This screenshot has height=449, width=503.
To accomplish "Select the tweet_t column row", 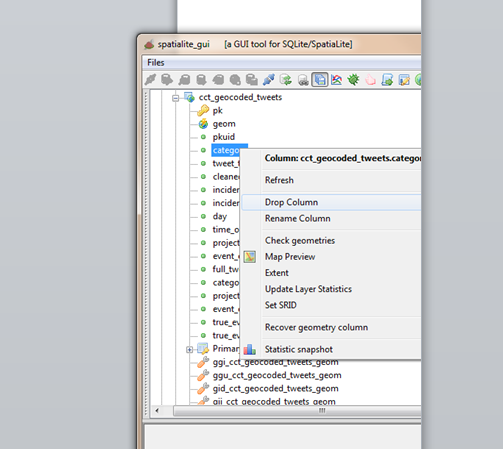I will [226, 163].
